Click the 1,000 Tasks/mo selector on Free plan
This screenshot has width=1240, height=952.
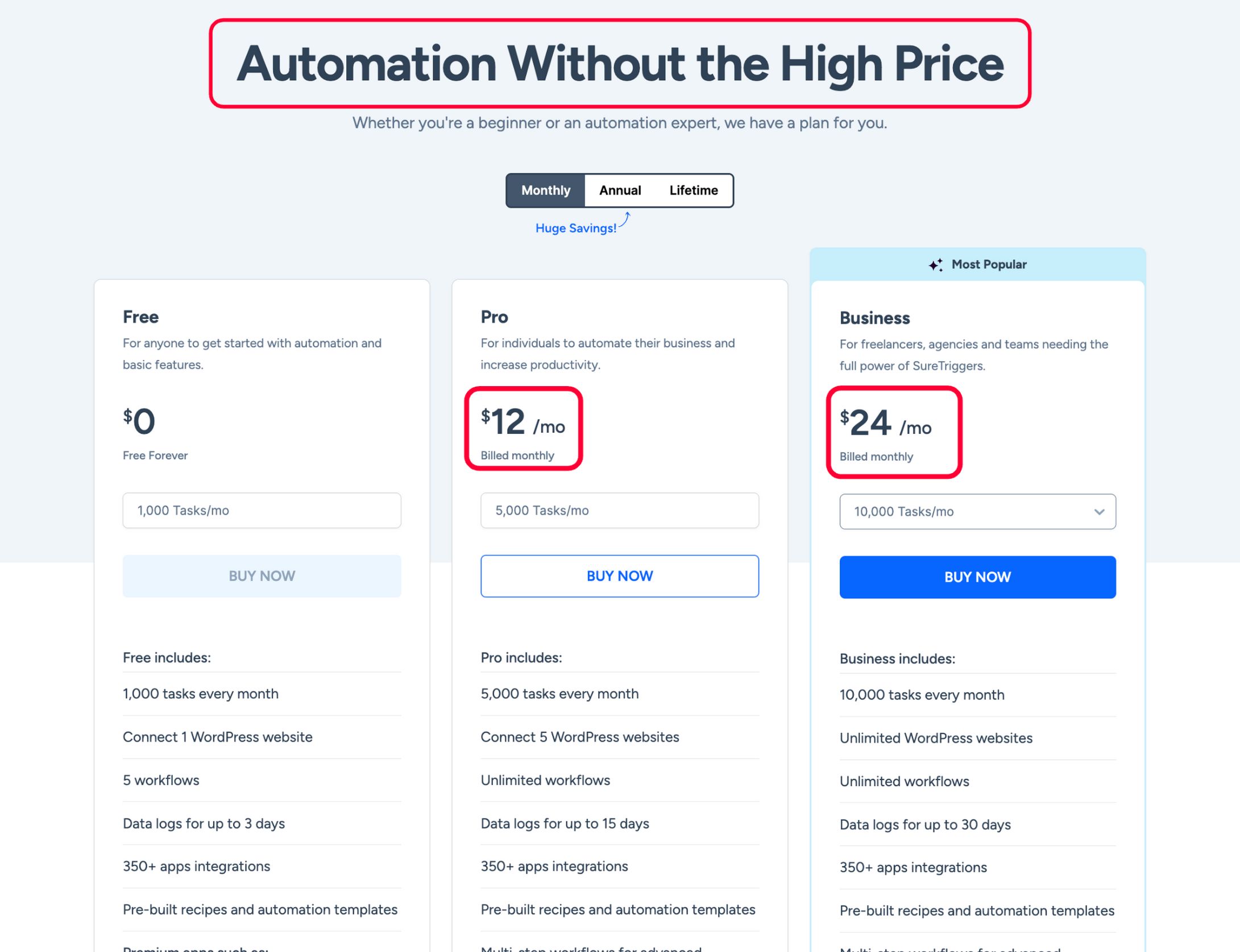coord(261,511)
